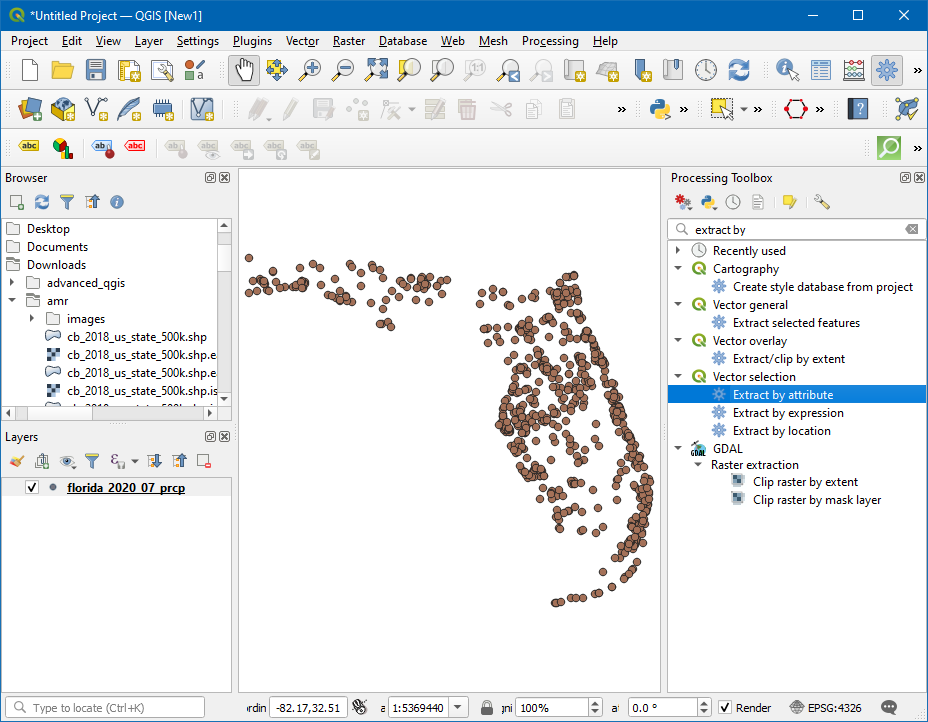Screen dimensions: 928x722
Task: Click the Identify Features tool
Action: pos(788,70)
